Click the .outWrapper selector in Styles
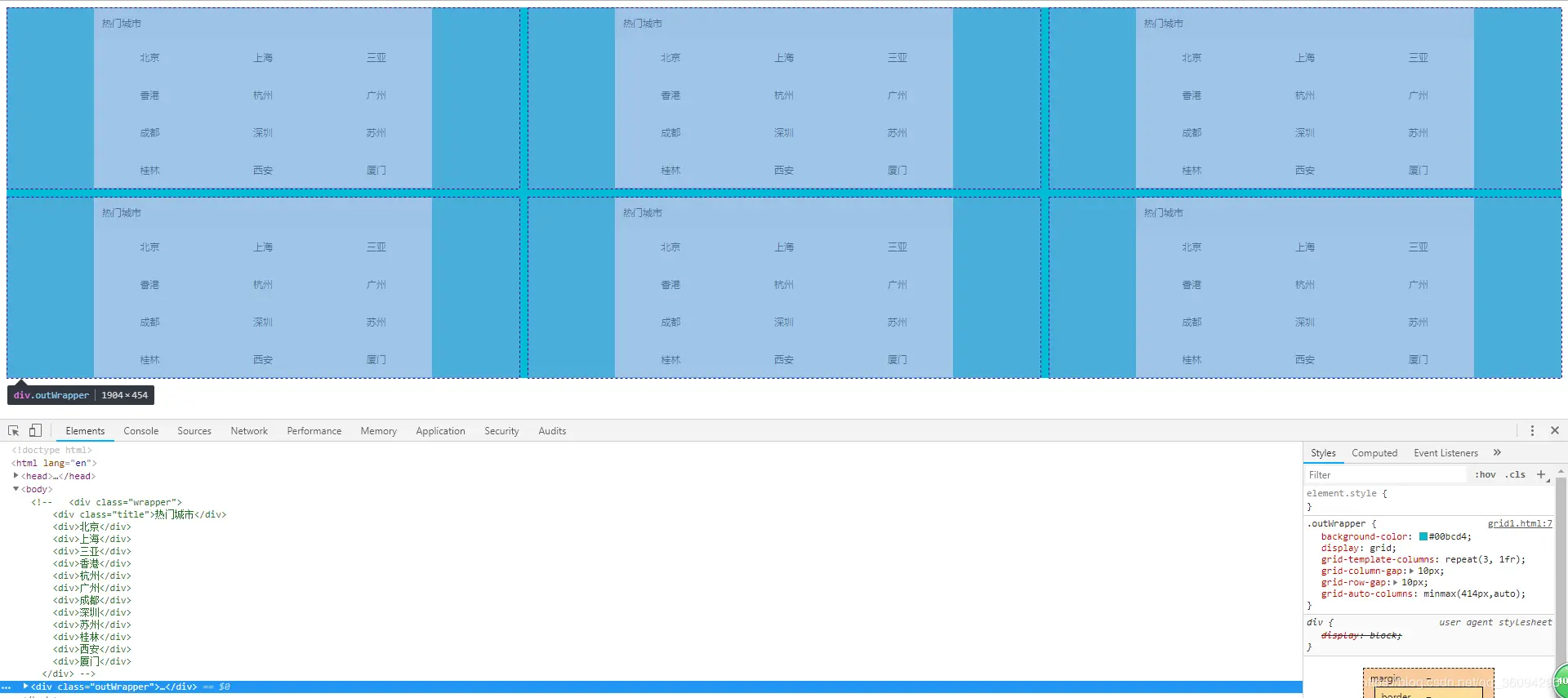This screenshot has height=698, width=1568. click(x=1336, y=523)
